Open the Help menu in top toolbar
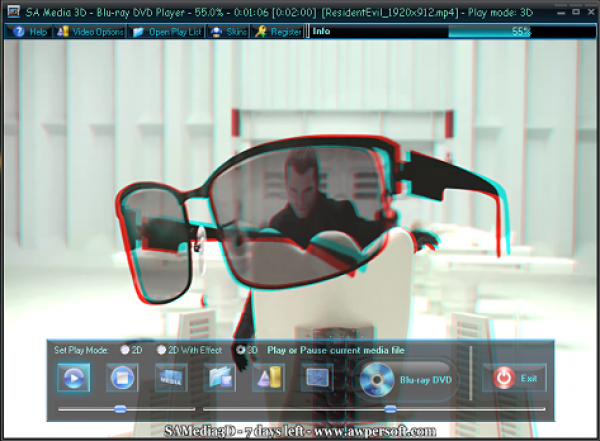This screenshot has width=600, height=441. (29, 31)
